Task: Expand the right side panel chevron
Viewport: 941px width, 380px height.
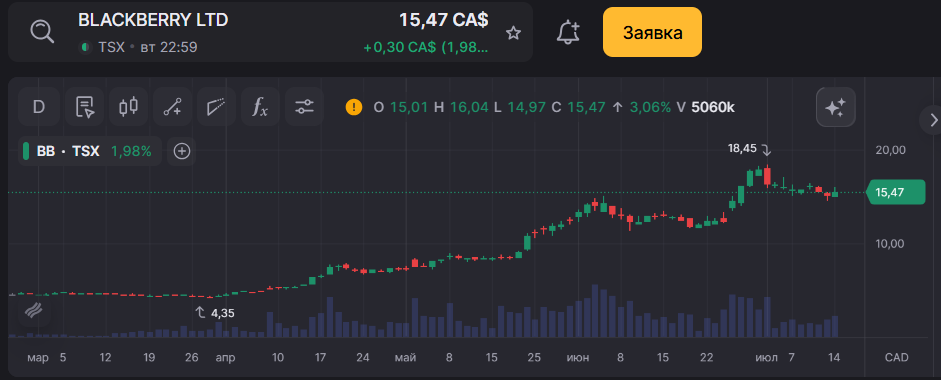Action: (933, 120)
